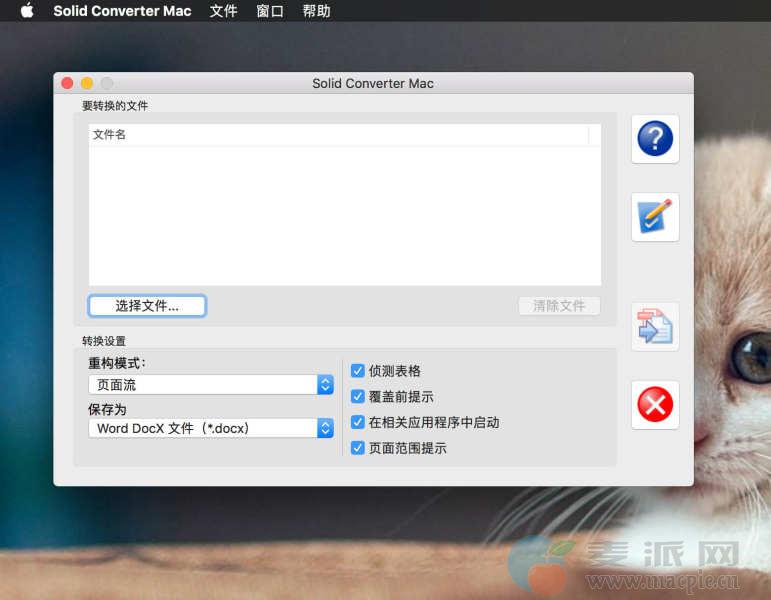This screenshot has width=771, height=600.
Task: Uncheck 在相关应用程序中启动 option
Action: point(358,423)
